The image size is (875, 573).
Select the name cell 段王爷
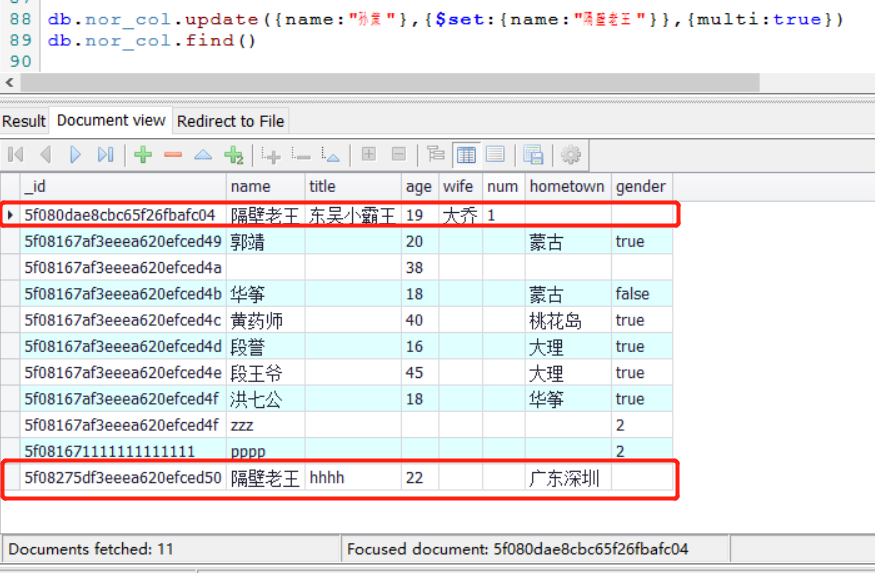266,373
